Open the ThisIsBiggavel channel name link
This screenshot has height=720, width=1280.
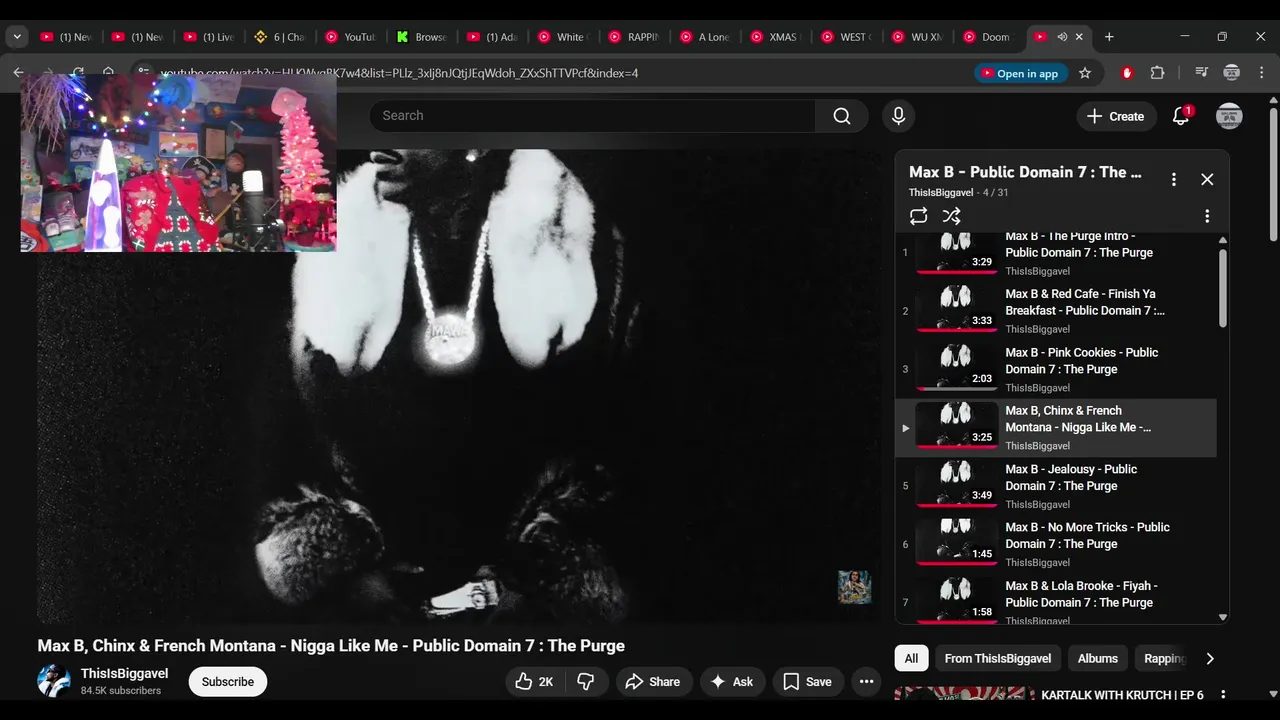[124, 674]
